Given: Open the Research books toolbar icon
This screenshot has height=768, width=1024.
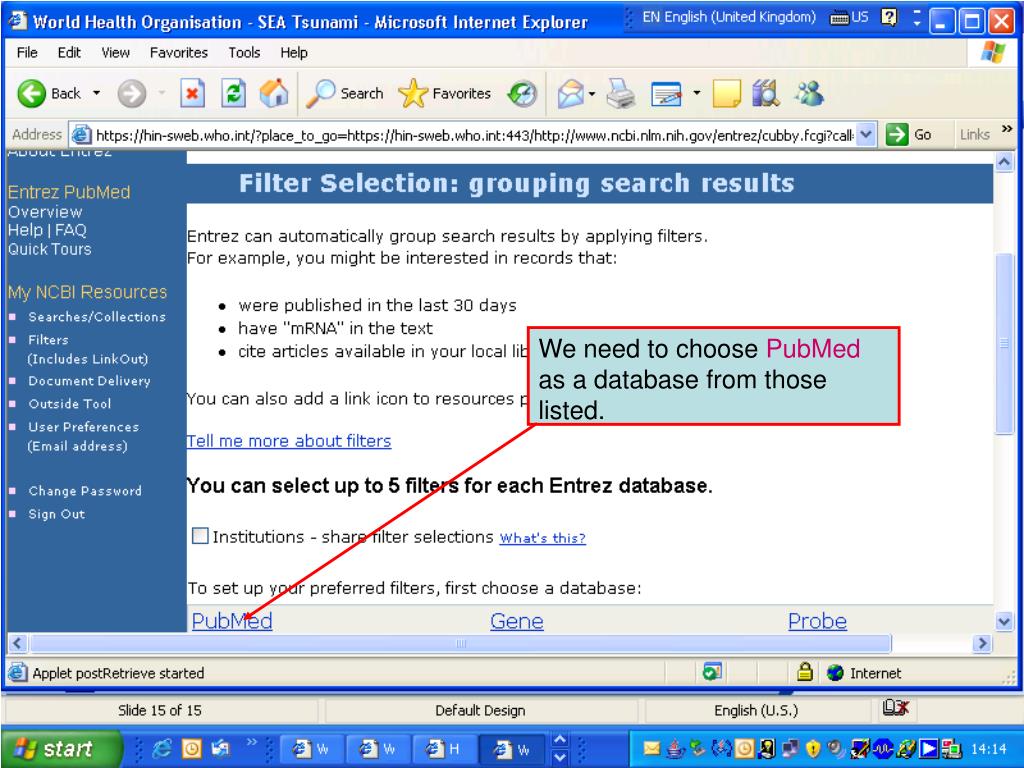Looking at the screenshot, I should 766,93.
